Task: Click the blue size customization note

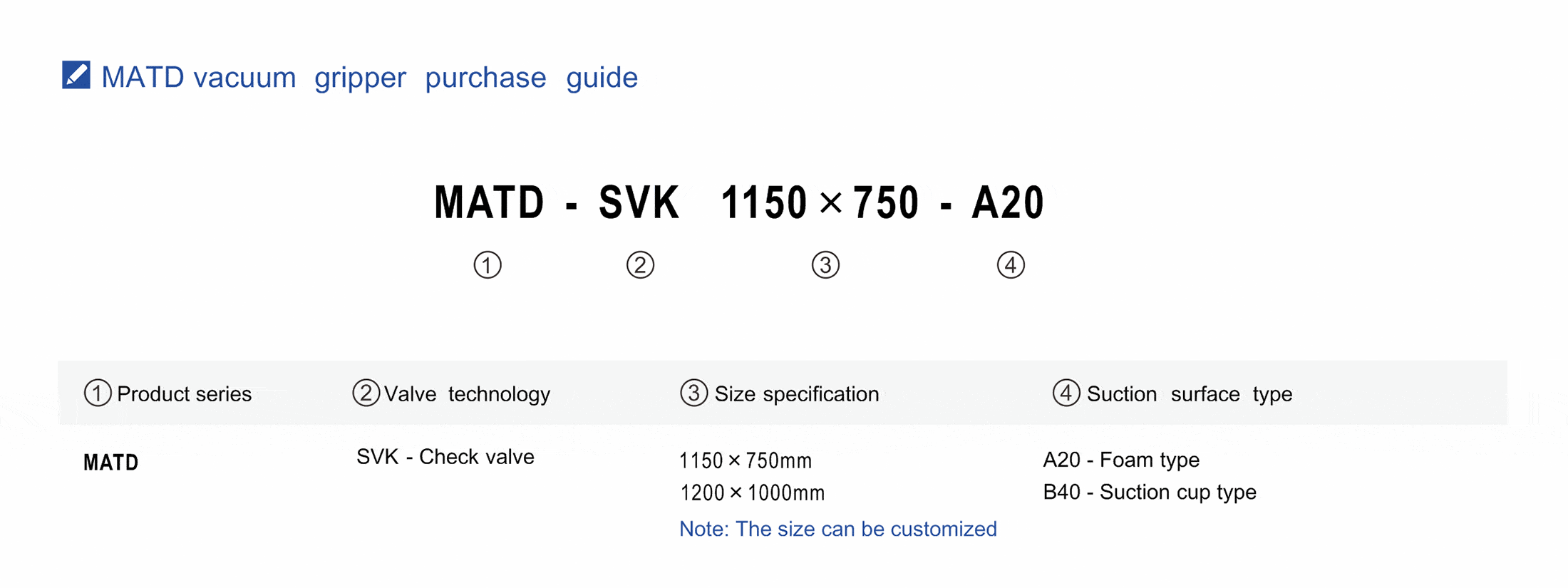Action: (837, 529)
